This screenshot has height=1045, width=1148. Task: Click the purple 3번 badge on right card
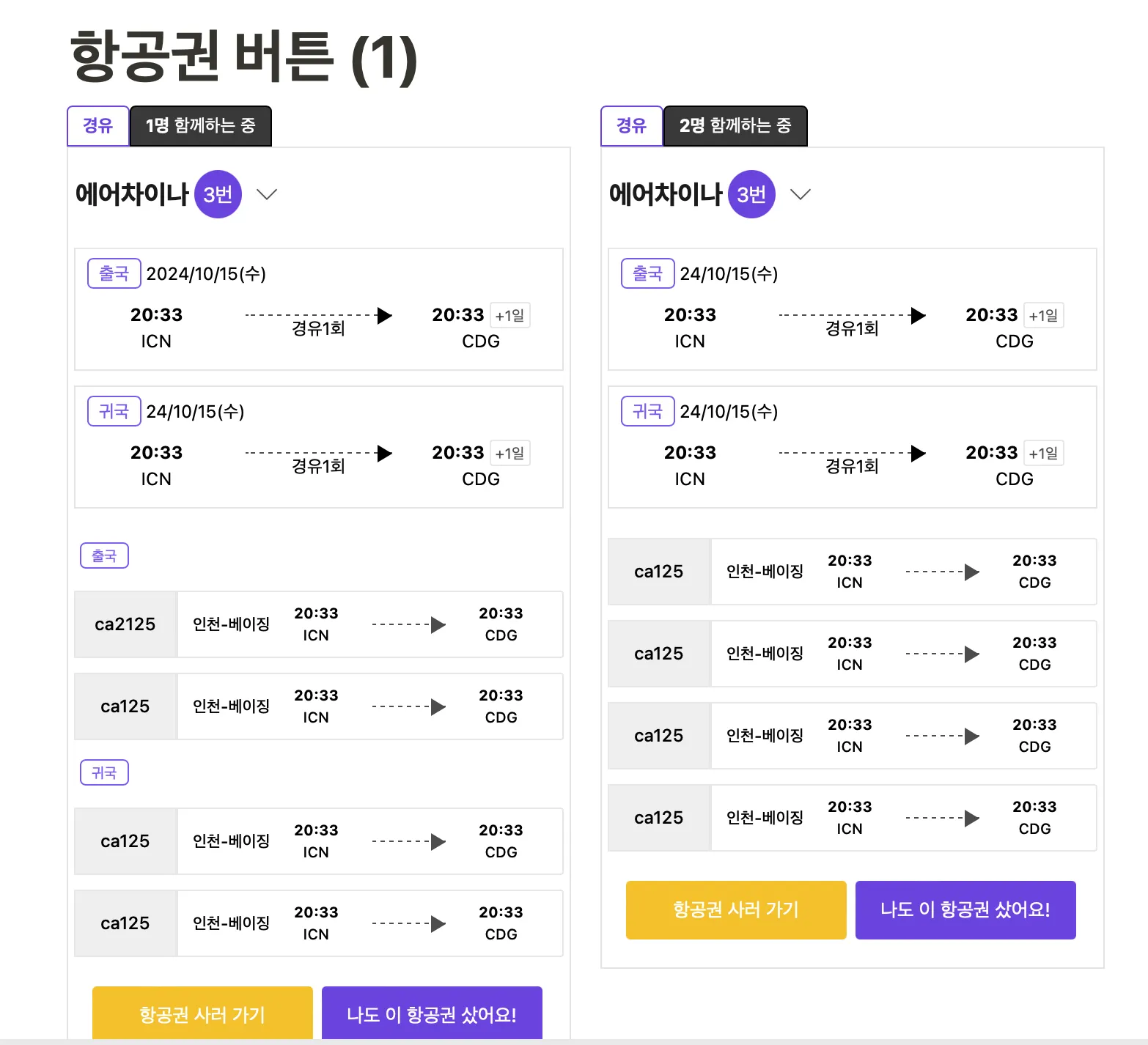click(x=751, y=194)
